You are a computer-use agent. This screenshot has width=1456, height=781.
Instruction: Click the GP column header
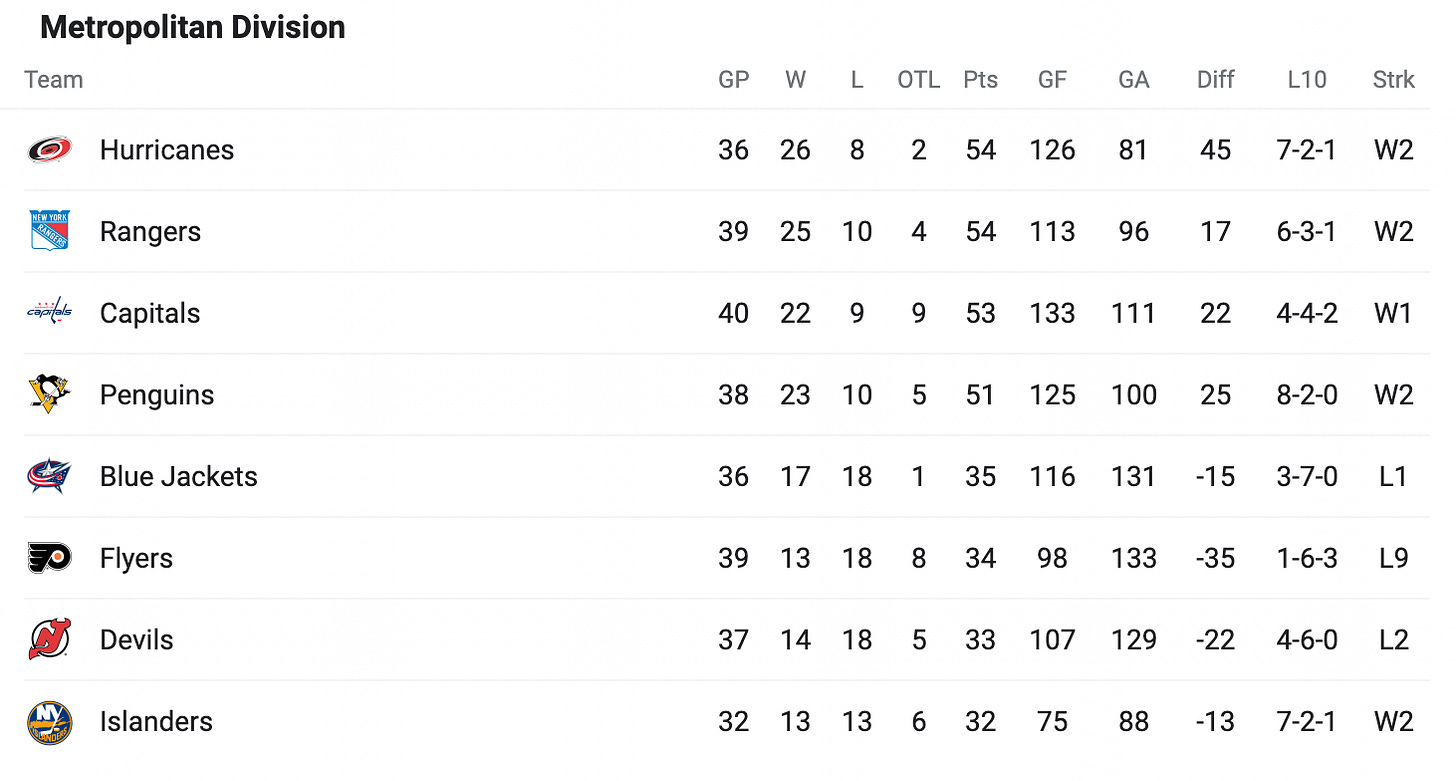click(x=734, y=80)
